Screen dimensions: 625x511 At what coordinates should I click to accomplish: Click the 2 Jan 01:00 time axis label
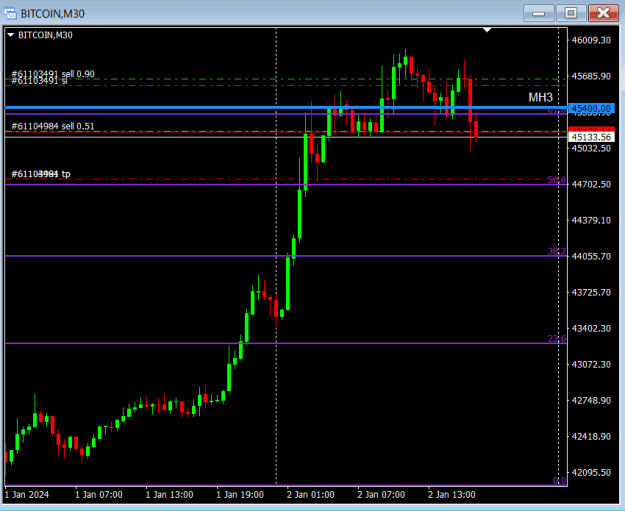point(311,495)
